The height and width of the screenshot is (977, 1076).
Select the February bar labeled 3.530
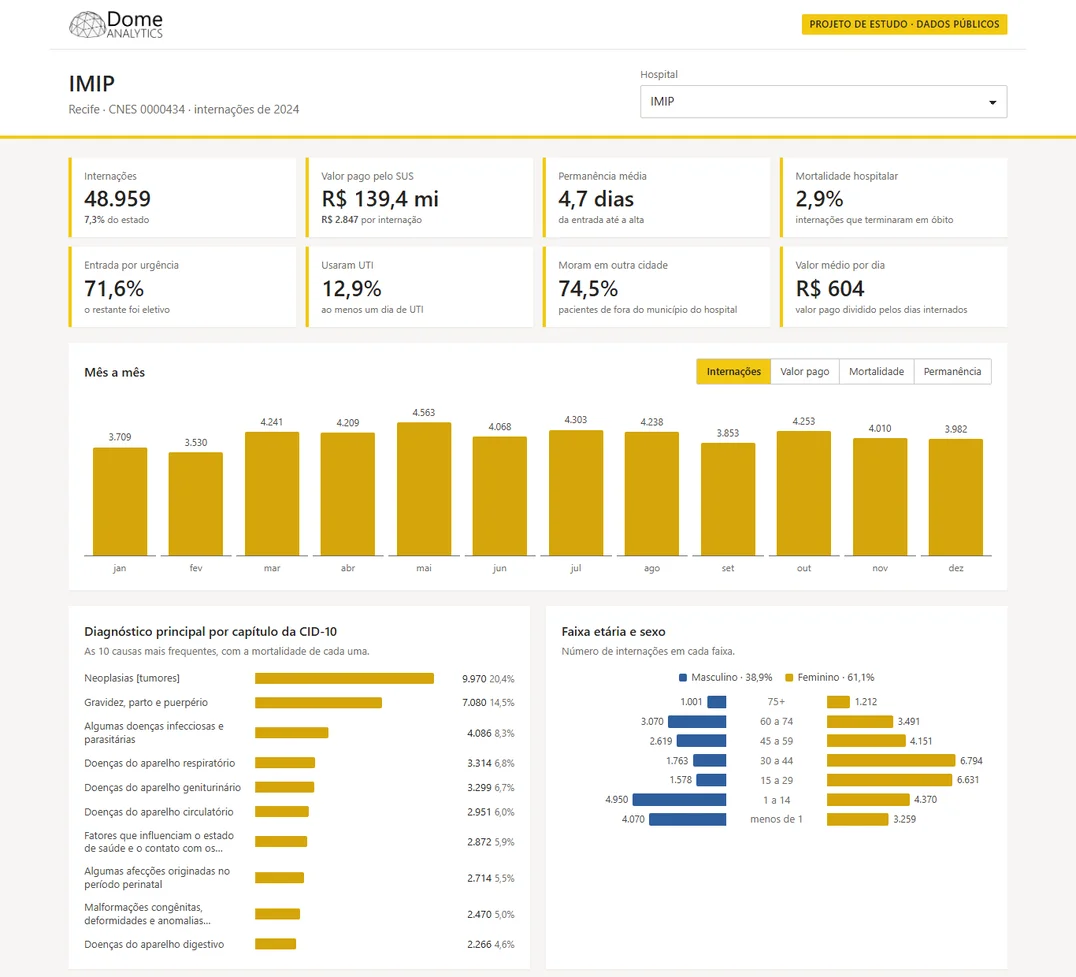click(x=196, y=504)
